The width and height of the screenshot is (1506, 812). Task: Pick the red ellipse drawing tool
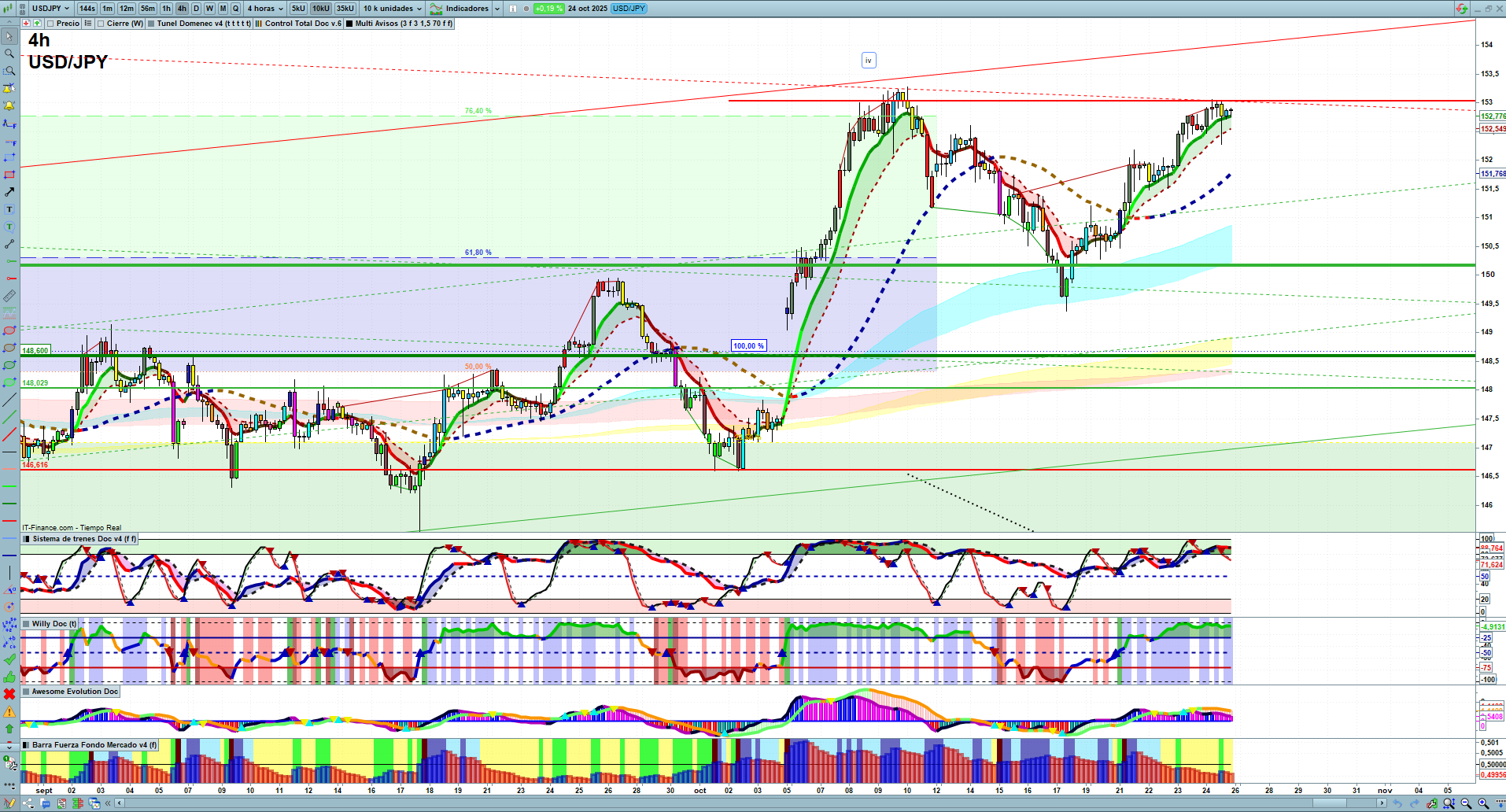[x=9, y=330]
